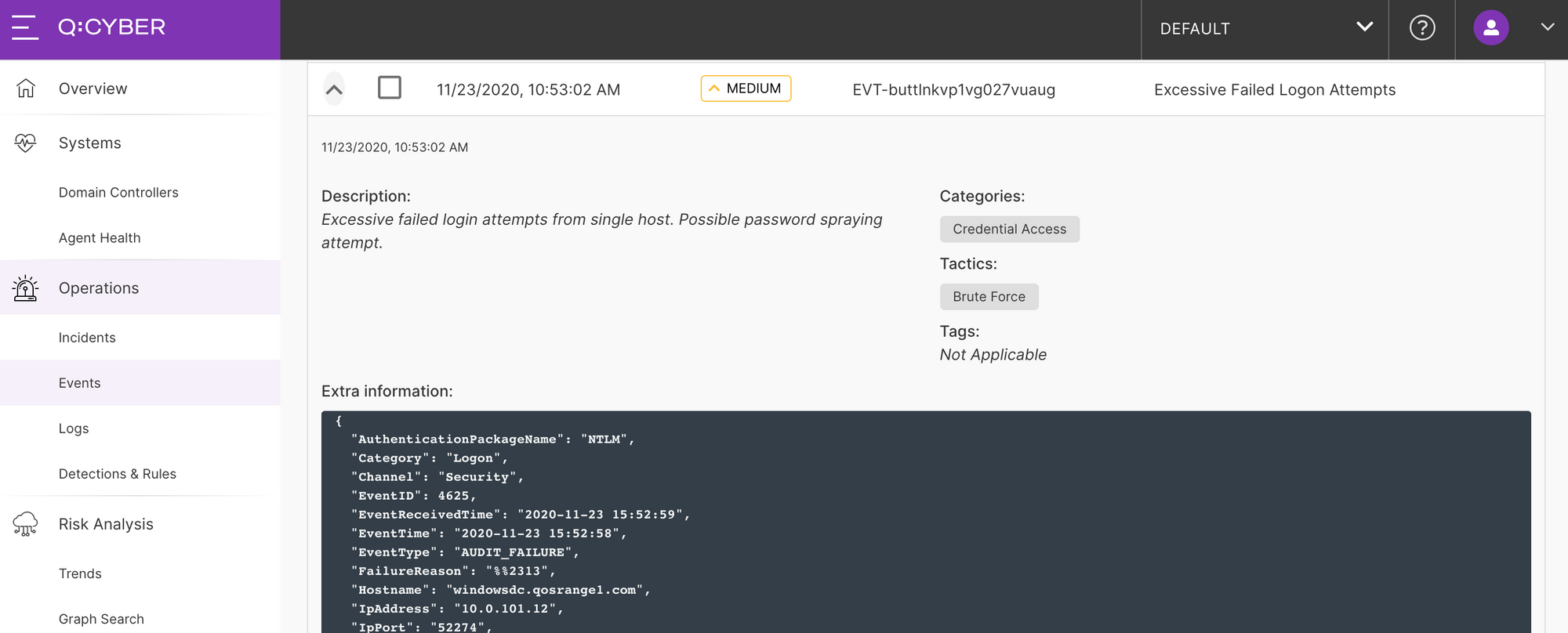Open the user profile avatar
Viewport: 1568px width, 633px height.
click(1491, 27)
